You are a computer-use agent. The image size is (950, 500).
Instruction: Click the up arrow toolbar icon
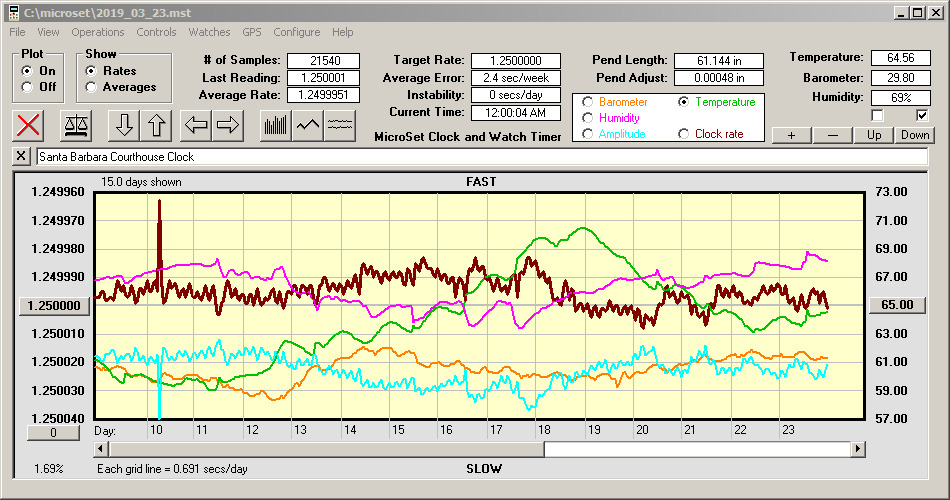[x=156, y=126]
